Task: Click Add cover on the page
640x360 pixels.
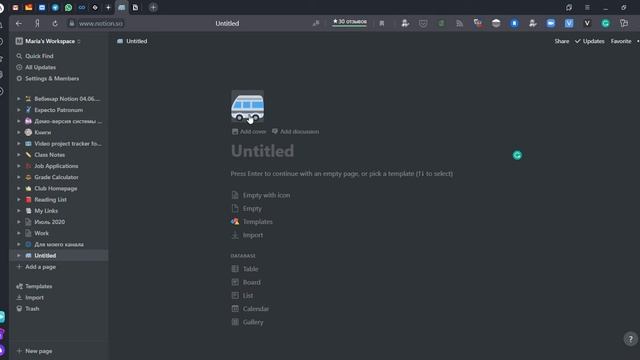Action: pyautogui.click(x=249, y=131)
